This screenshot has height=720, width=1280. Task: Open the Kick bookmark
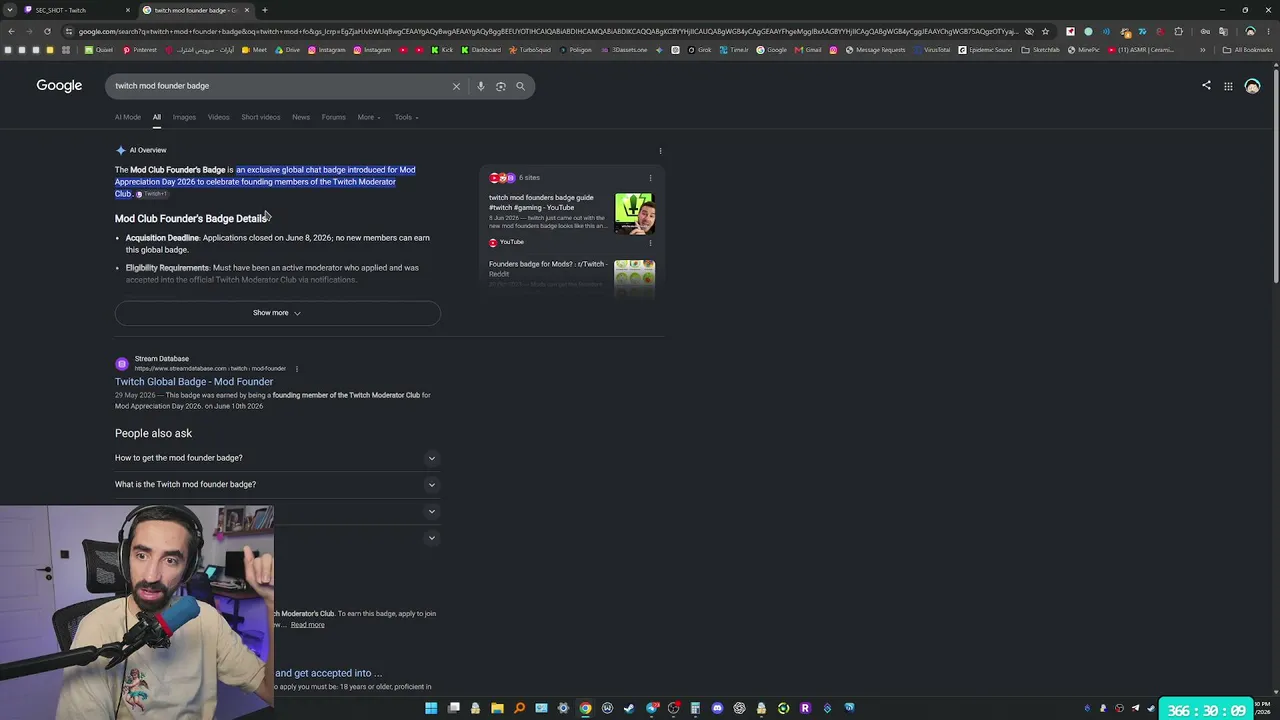(443, 50)
